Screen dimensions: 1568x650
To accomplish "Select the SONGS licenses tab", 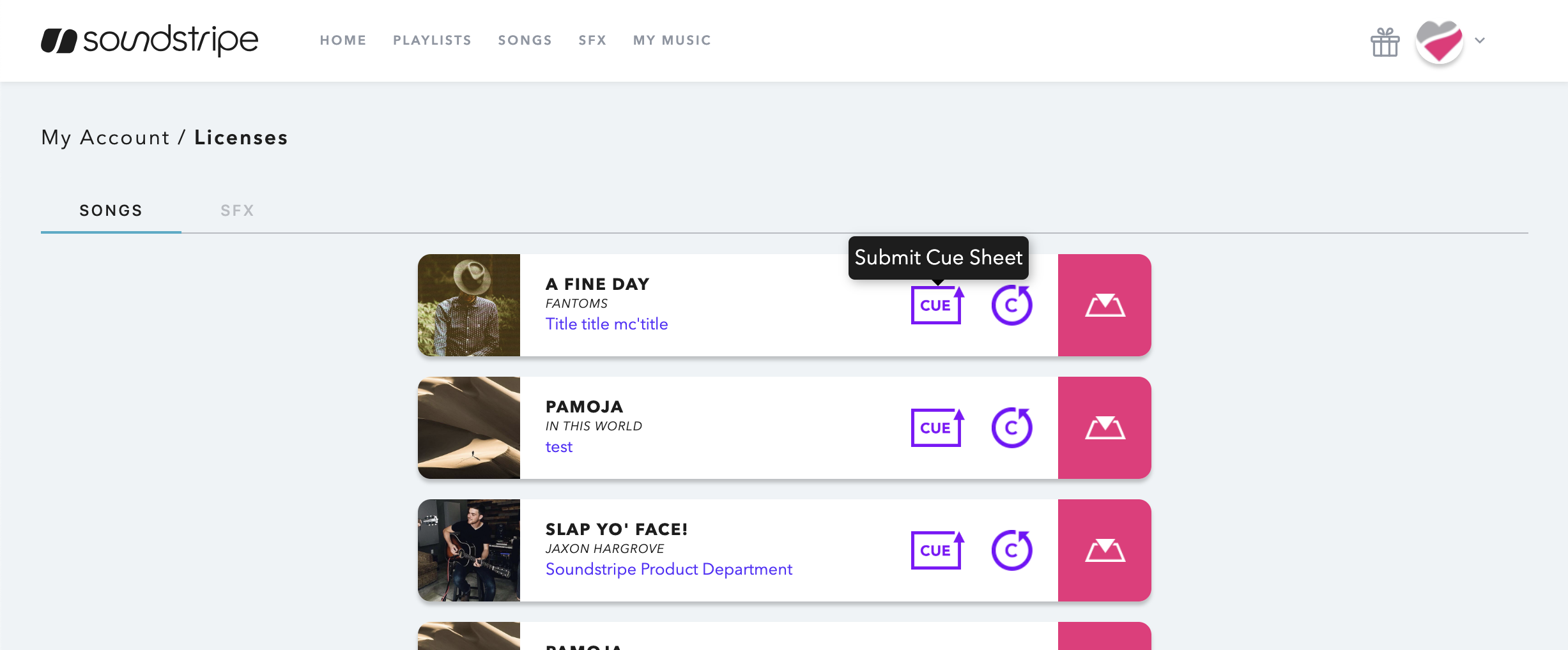I will [x=111, y=211].
